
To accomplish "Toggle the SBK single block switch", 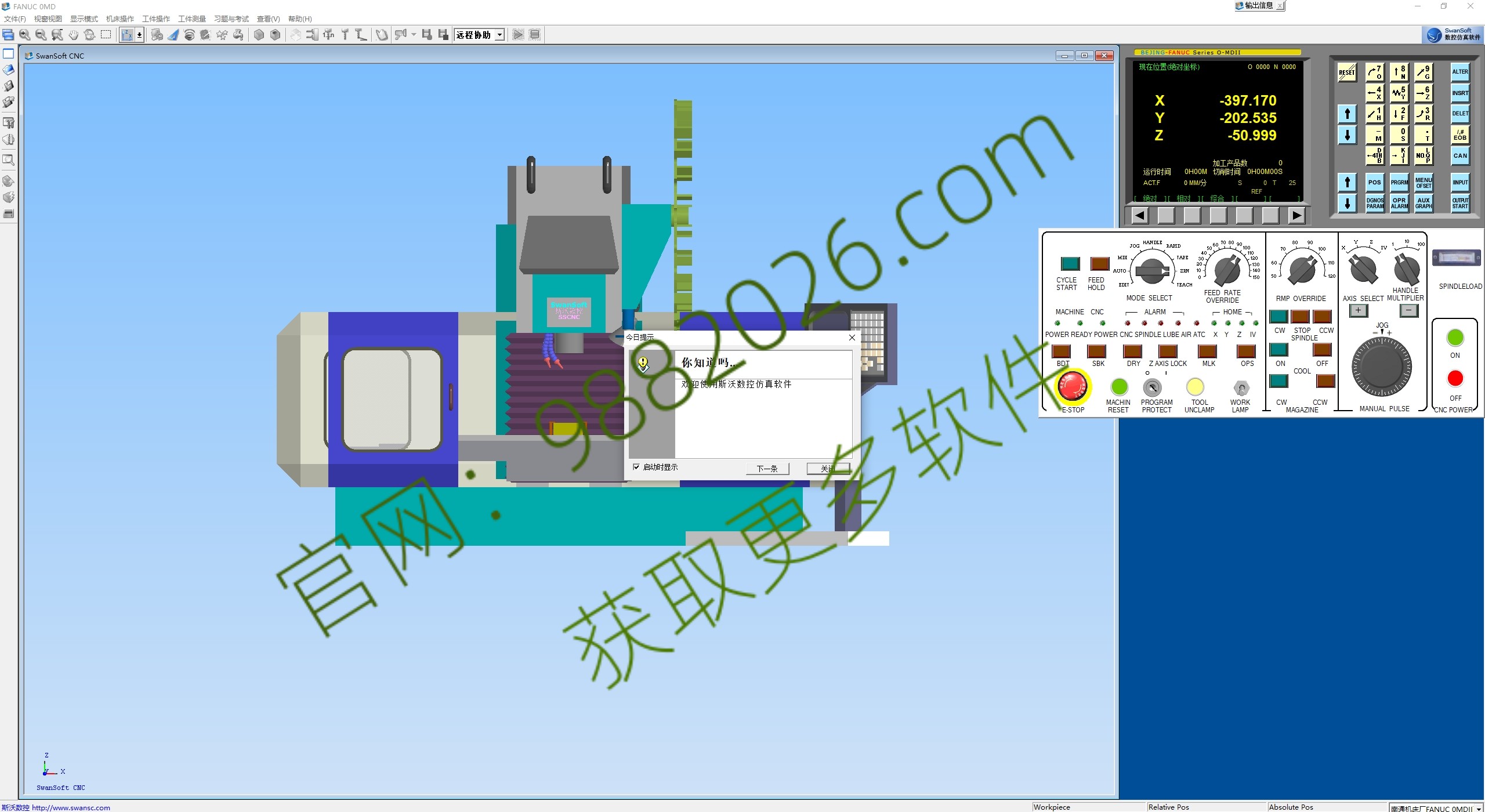I will click(x=1096, y=351).
